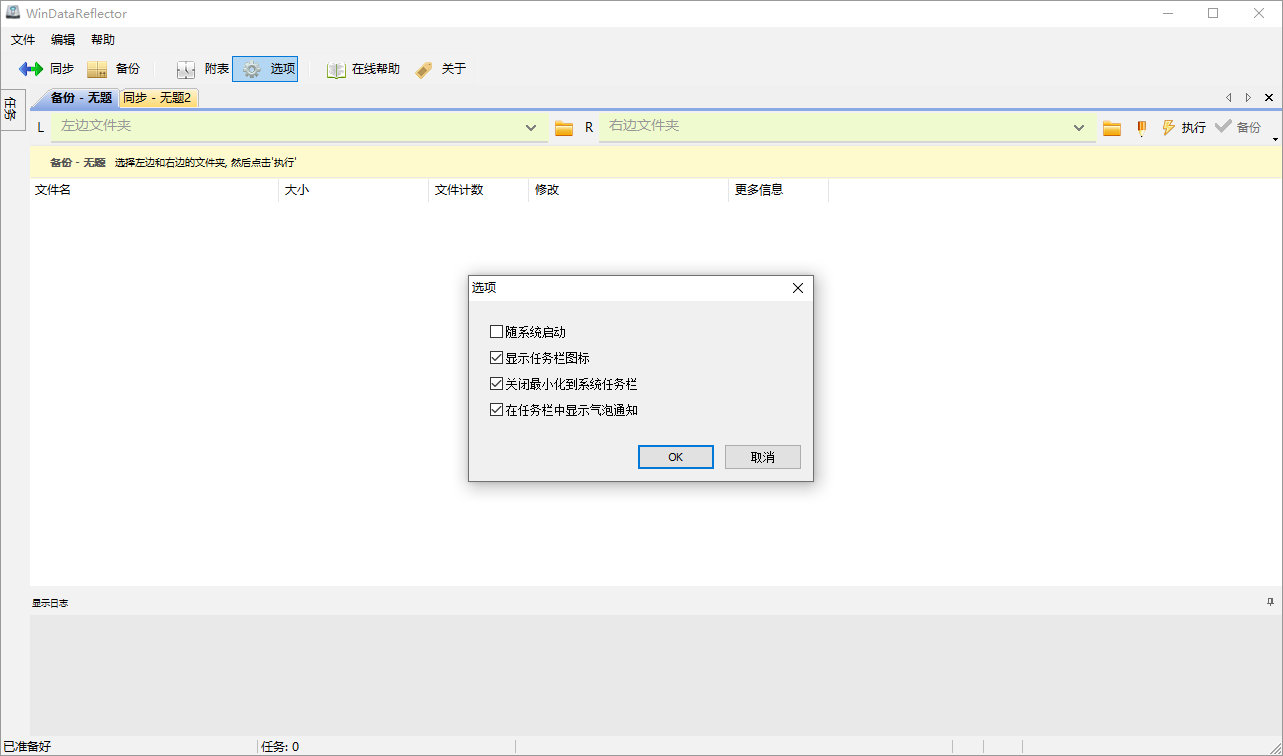The width and height of the screenshot is (1283, 756).
Task: Click the 关于 (about) tag toolbar button
Action: (441, 69)
